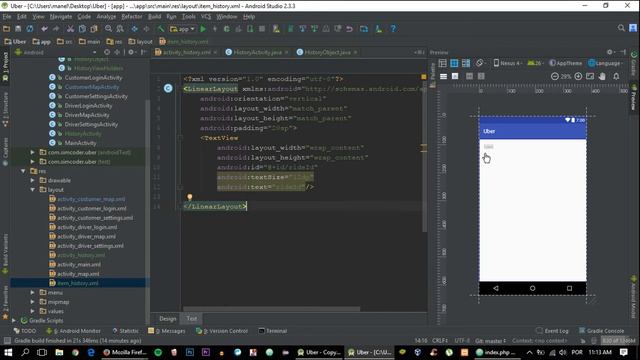Select item_history.xml in the project tree
Viewport: 640px width, 360px height.
point(78,283)
